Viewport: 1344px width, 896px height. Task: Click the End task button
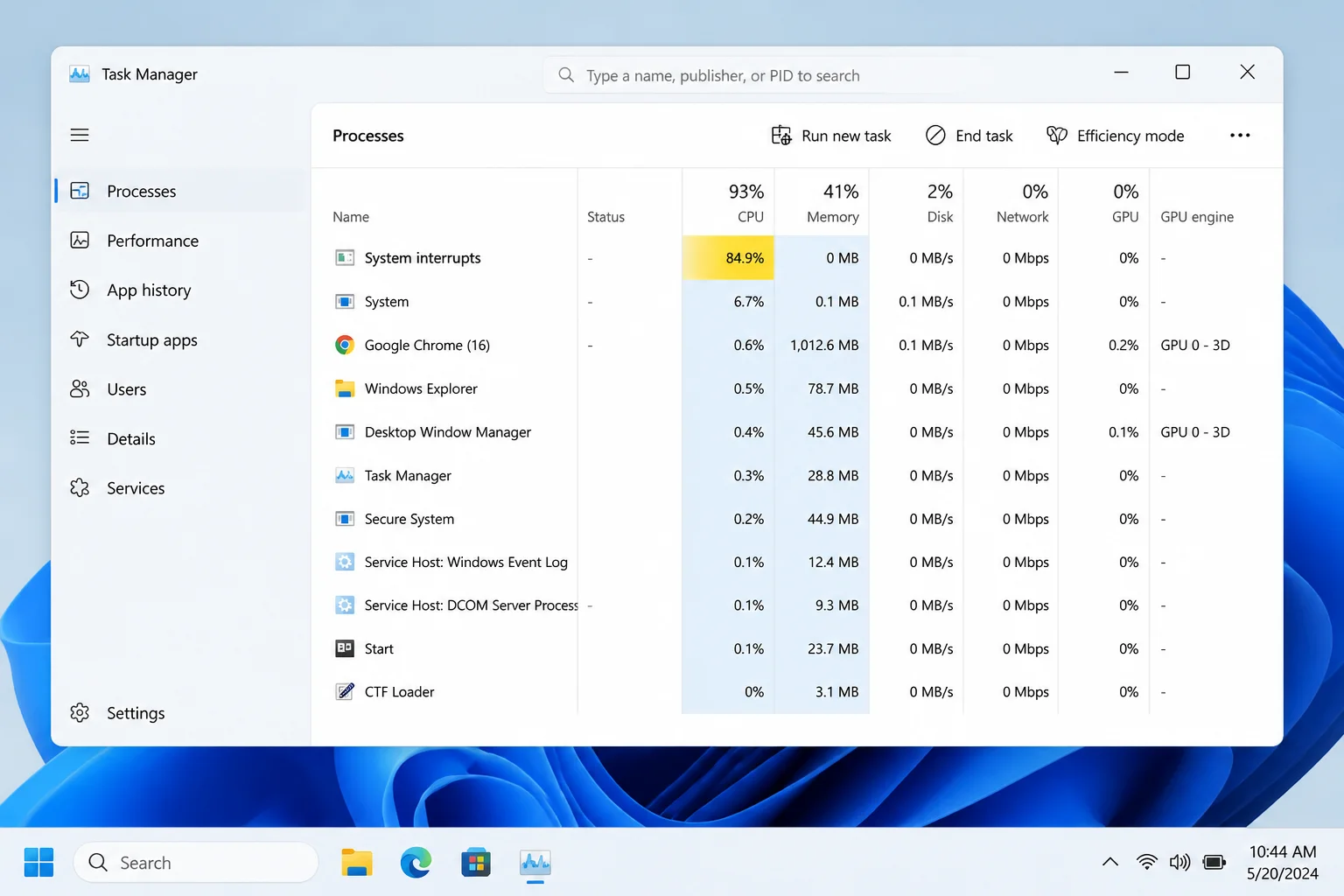969,136
